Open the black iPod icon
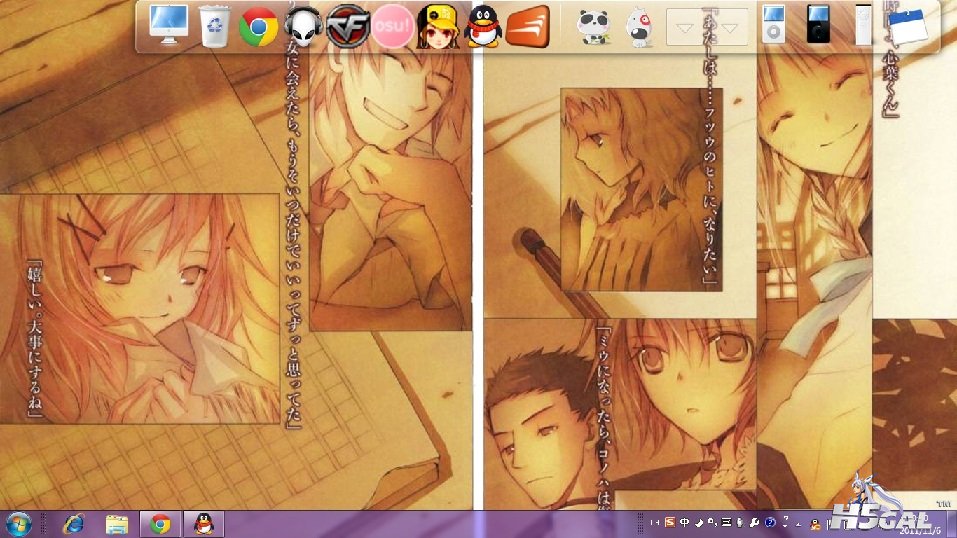The height and width of the screenshot is (538, 957). pyautogui.click(x=818, y=24)
